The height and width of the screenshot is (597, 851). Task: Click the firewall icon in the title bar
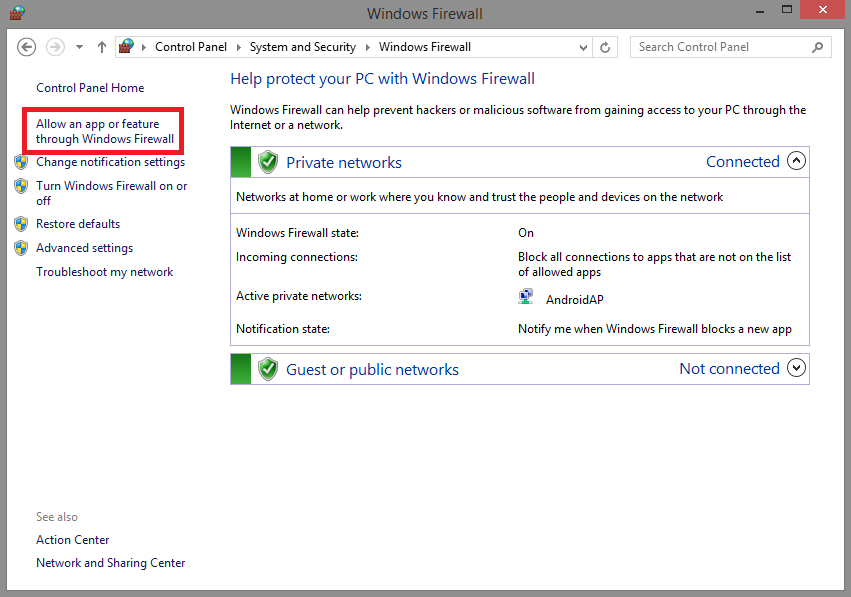(x=16, y=13)
